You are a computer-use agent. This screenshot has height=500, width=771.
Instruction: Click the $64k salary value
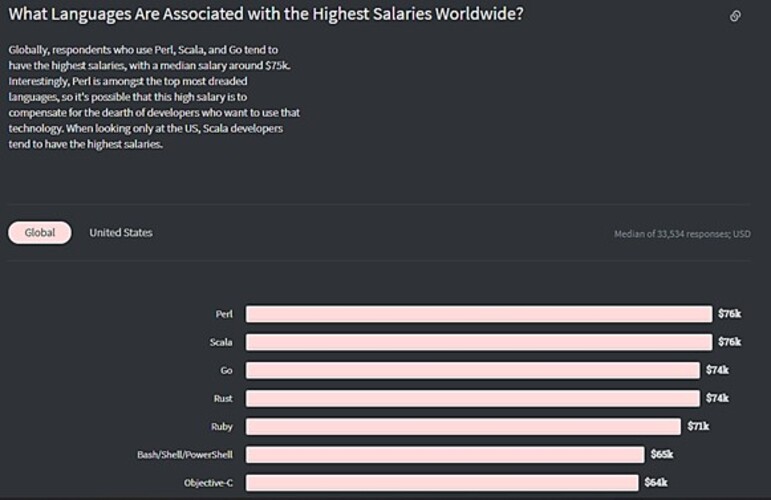click(655, 482)
